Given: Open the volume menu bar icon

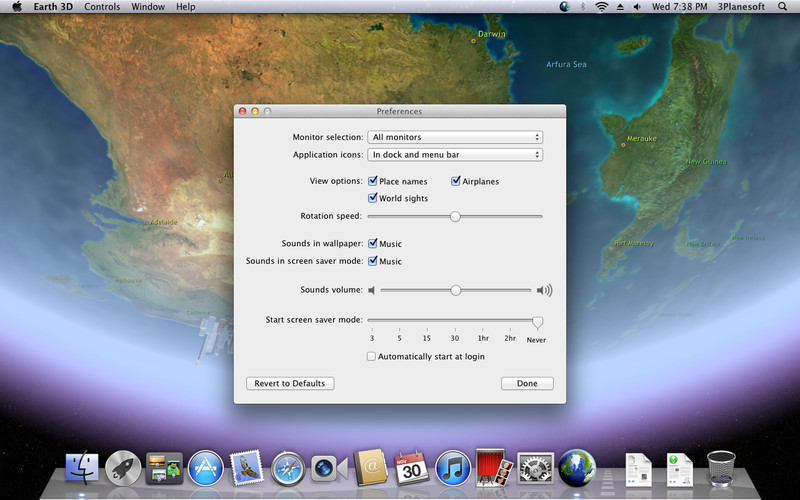Looking at the screenshot, I should (637, 7).
